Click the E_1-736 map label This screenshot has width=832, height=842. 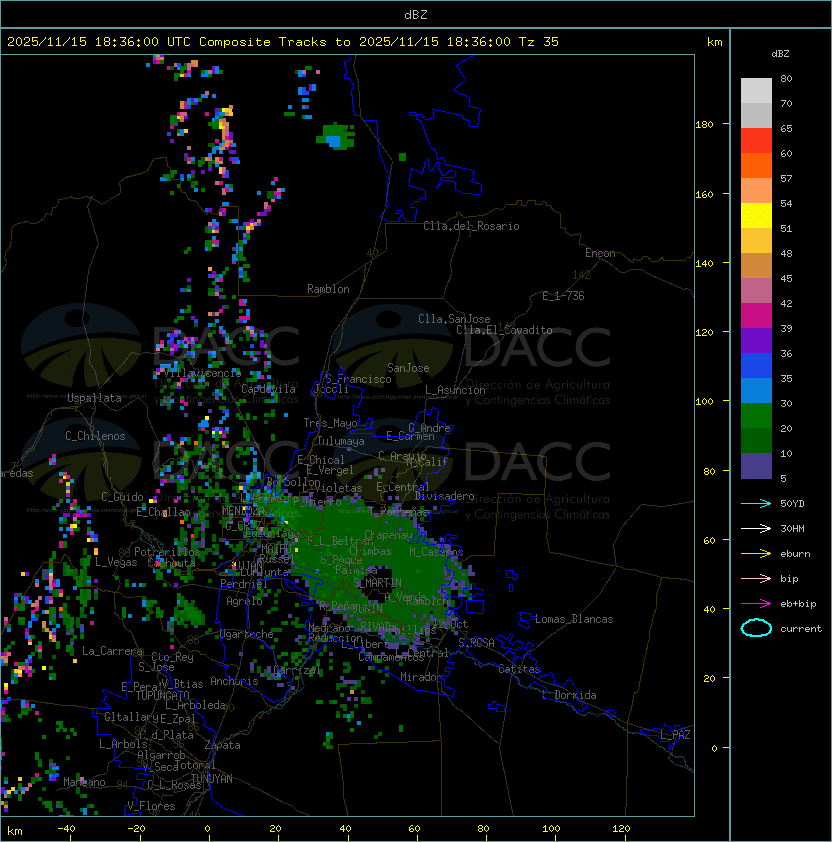coord(563,296)
